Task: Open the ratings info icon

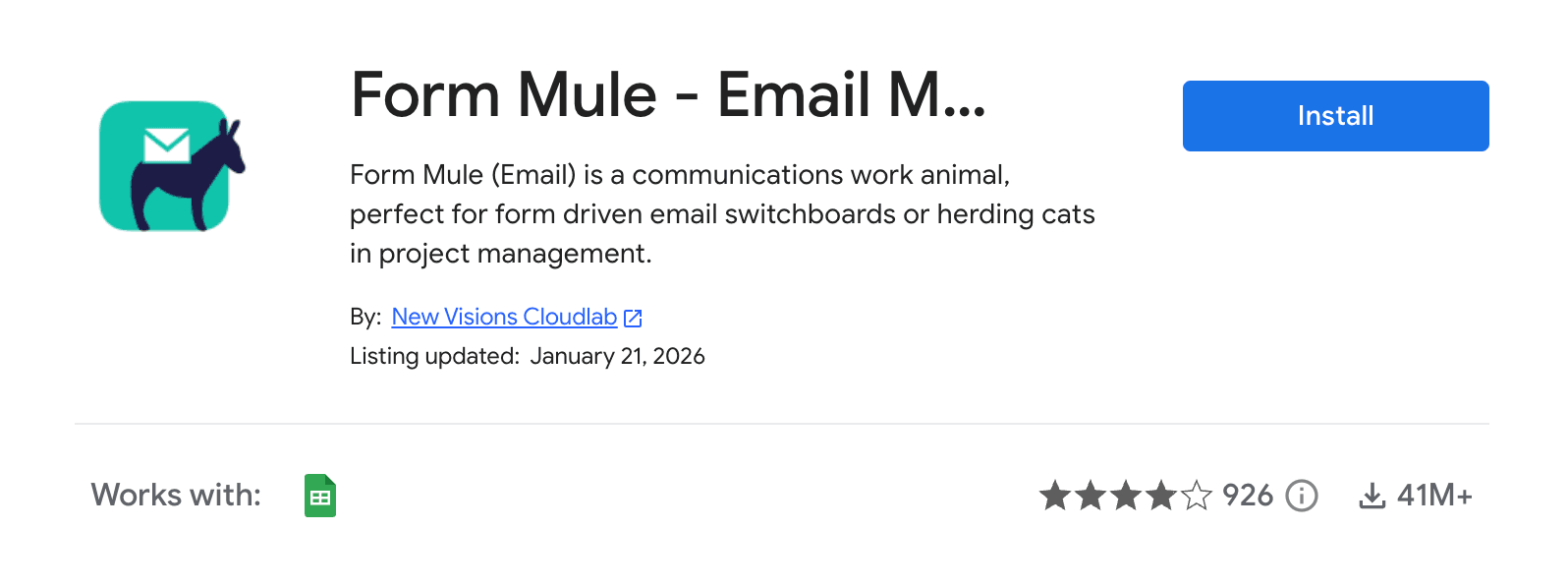Action: click(x=1302, y=496)
